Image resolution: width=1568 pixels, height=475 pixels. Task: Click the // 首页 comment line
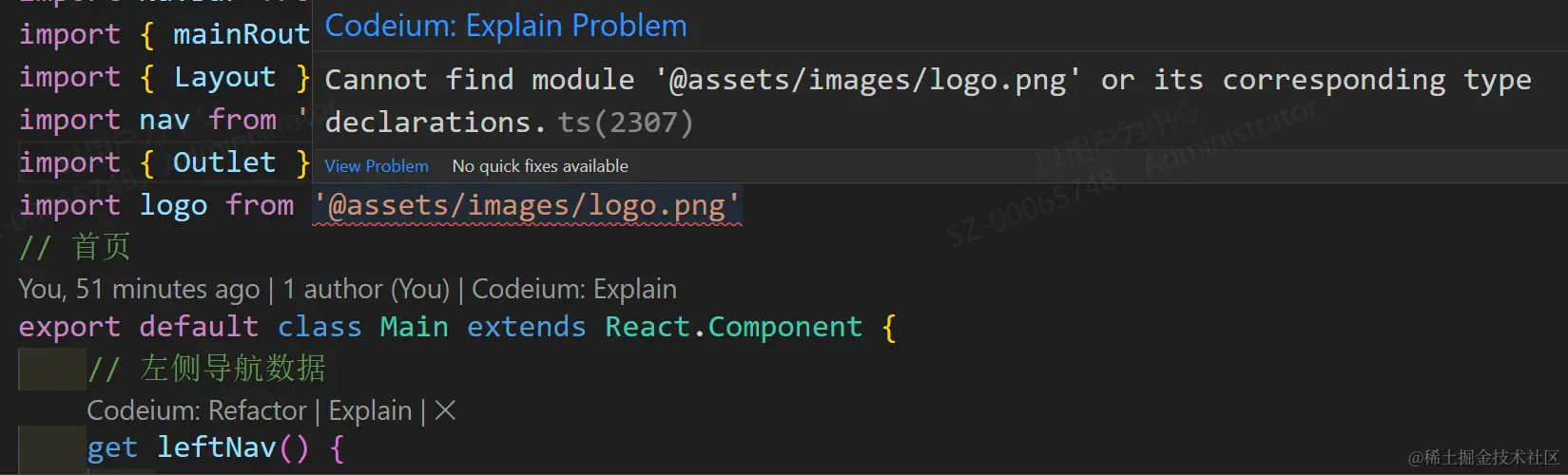[x=75, y=248]
